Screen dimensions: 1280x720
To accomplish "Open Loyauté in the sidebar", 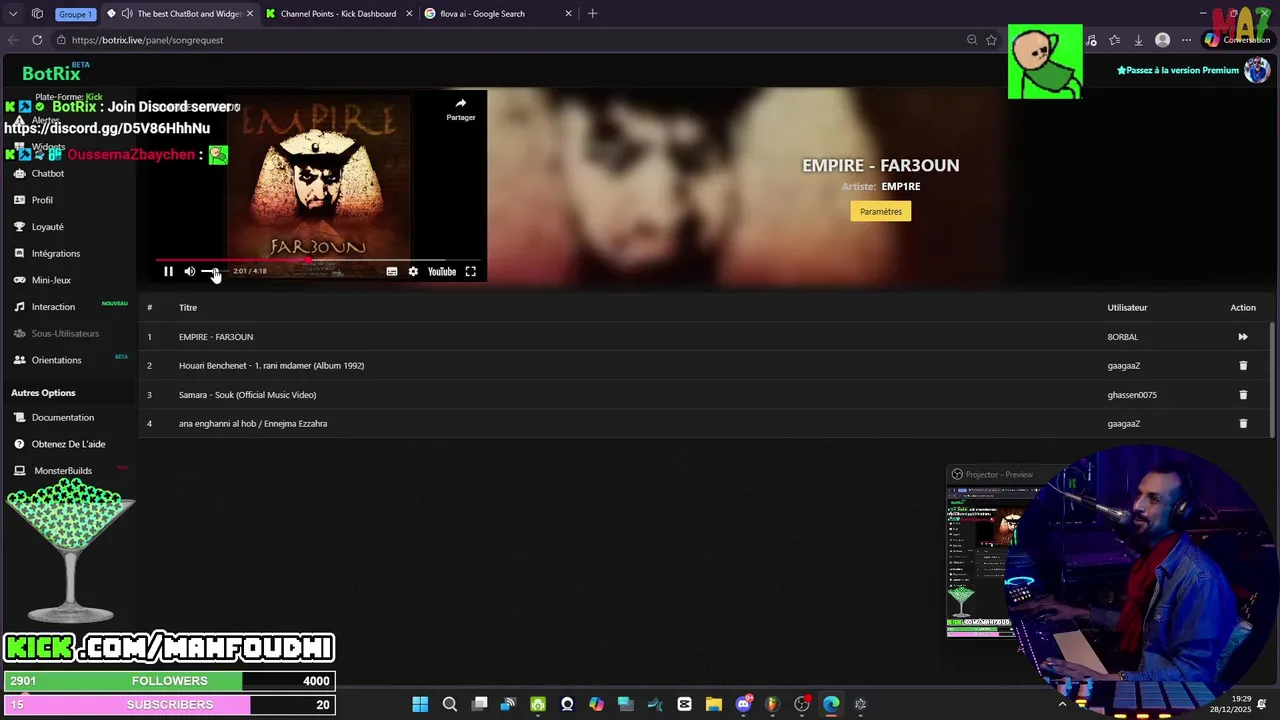I will [47, 227].
